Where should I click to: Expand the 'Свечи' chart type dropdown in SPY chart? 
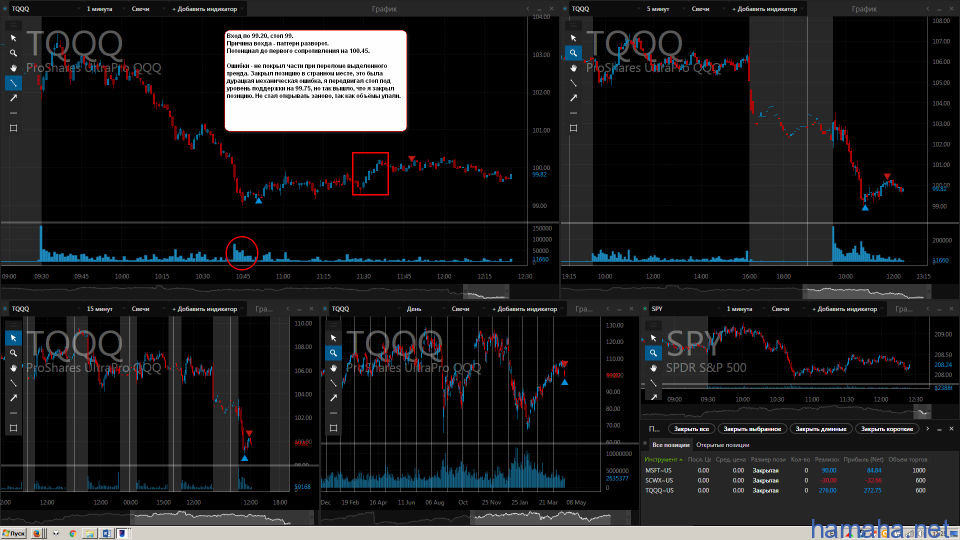click(781, 309)
